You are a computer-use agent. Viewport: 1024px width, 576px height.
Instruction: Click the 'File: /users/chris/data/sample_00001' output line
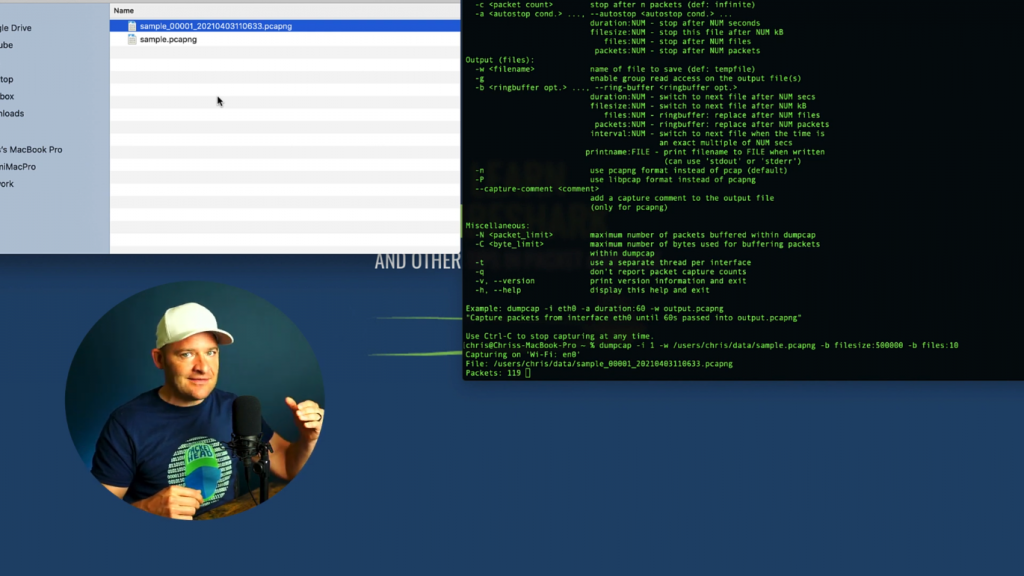[599, 364]
